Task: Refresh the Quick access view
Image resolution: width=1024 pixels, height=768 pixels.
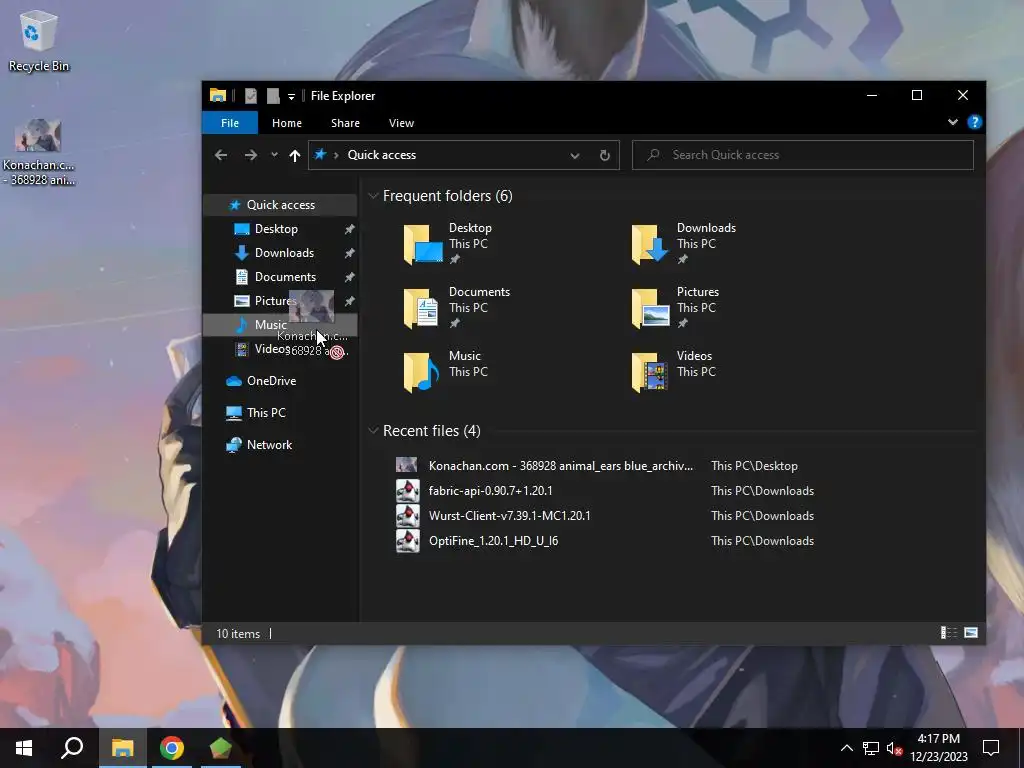Action: (x=605, y=155)
